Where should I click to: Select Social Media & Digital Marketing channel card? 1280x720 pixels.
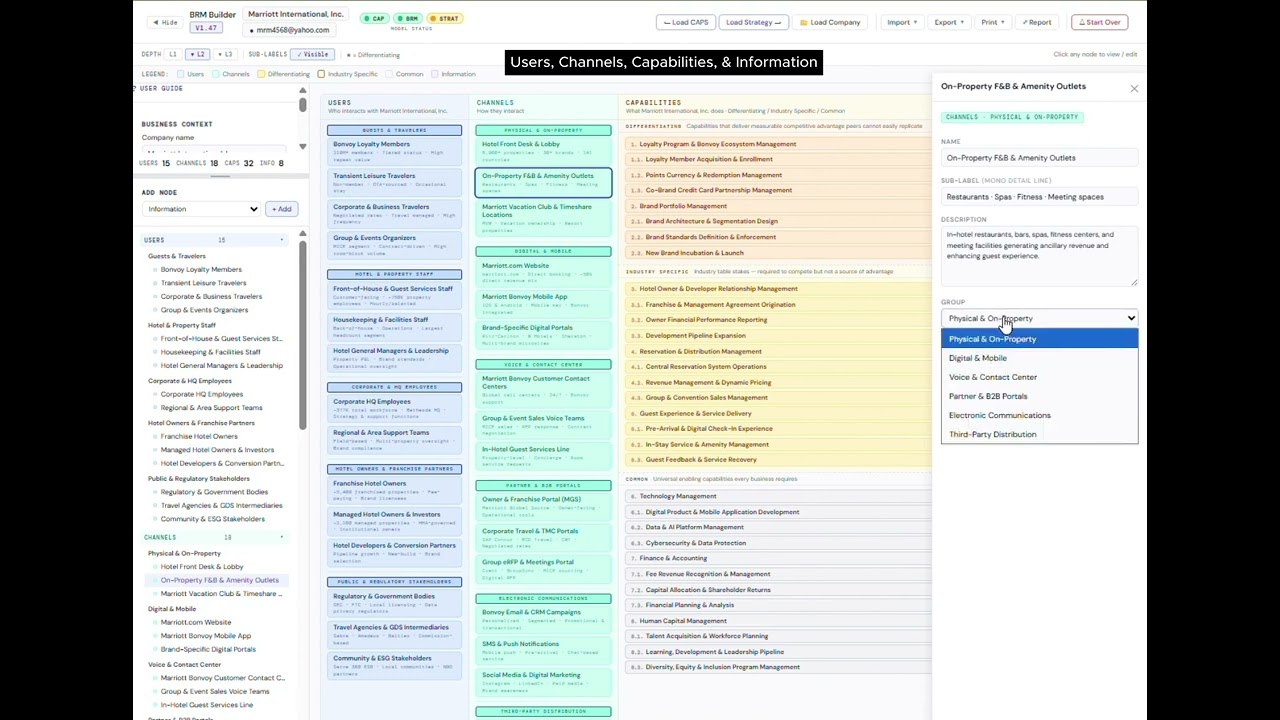(543, 682)
